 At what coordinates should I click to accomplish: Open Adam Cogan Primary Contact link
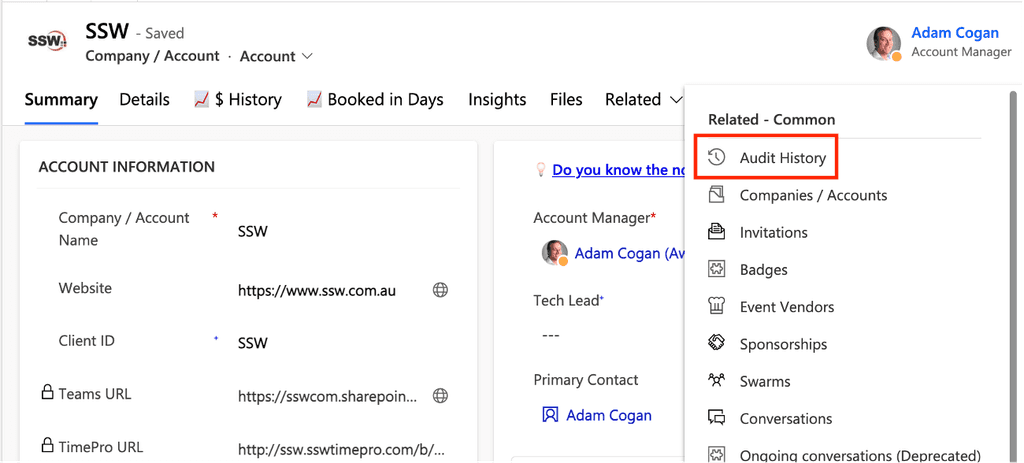(608, 415)
